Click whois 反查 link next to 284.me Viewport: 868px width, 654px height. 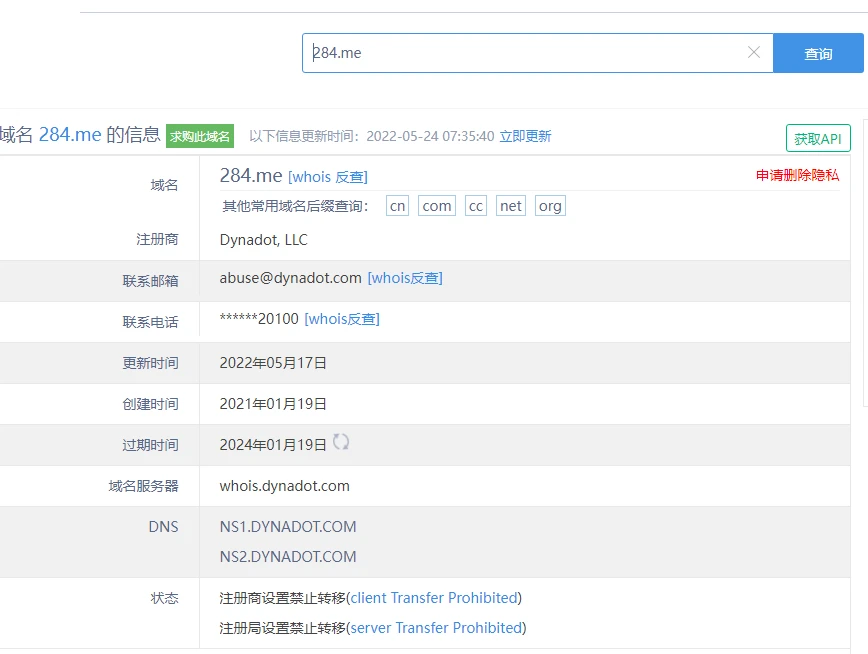coord(327,177)
